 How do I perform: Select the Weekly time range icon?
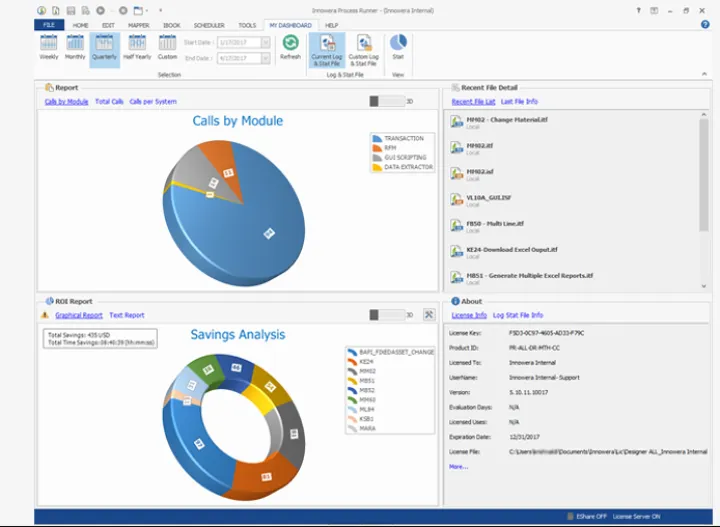[x=48, y=46]
